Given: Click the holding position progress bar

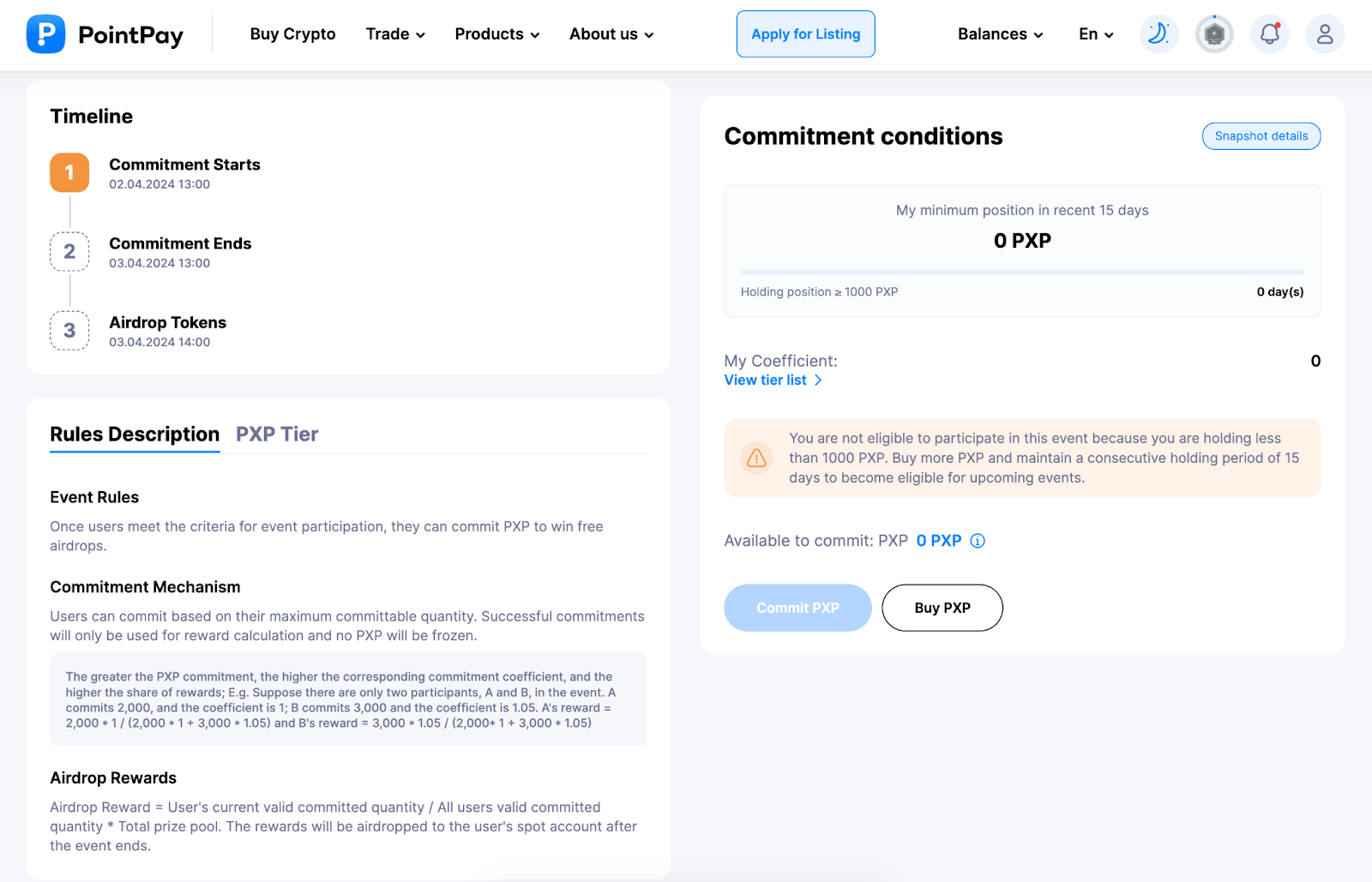Looking at the screenshot, I should click(1022, 273).
